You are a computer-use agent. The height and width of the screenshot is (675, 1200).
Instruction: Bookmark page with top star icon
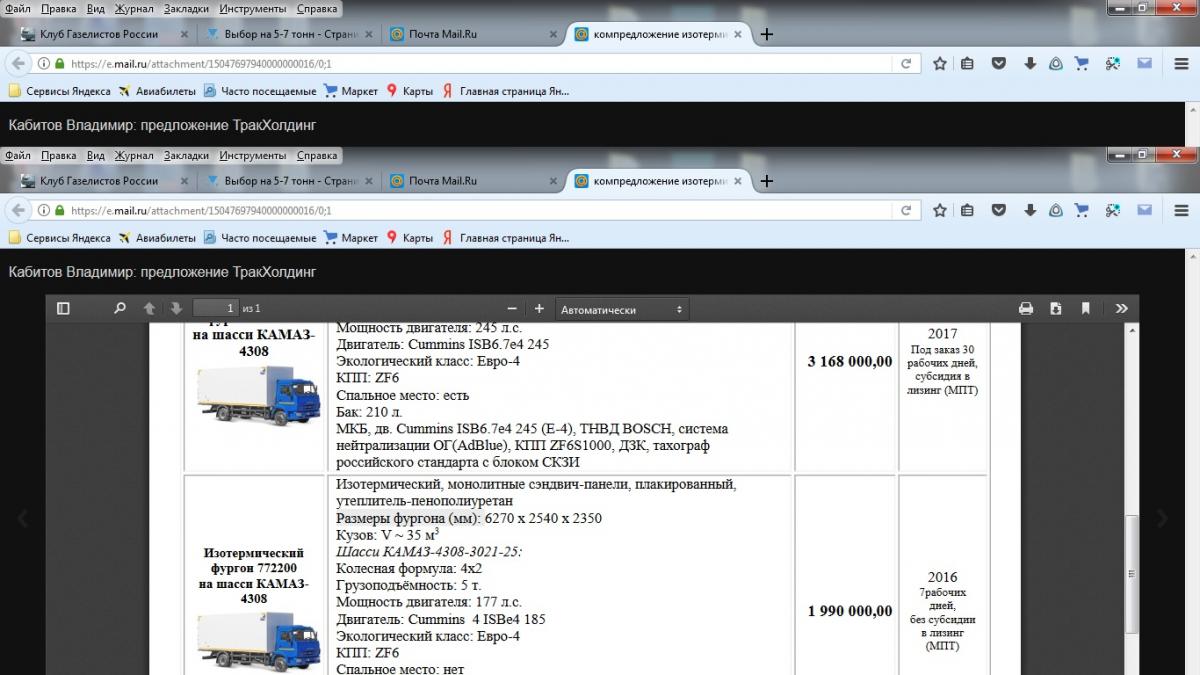point(940,63)
